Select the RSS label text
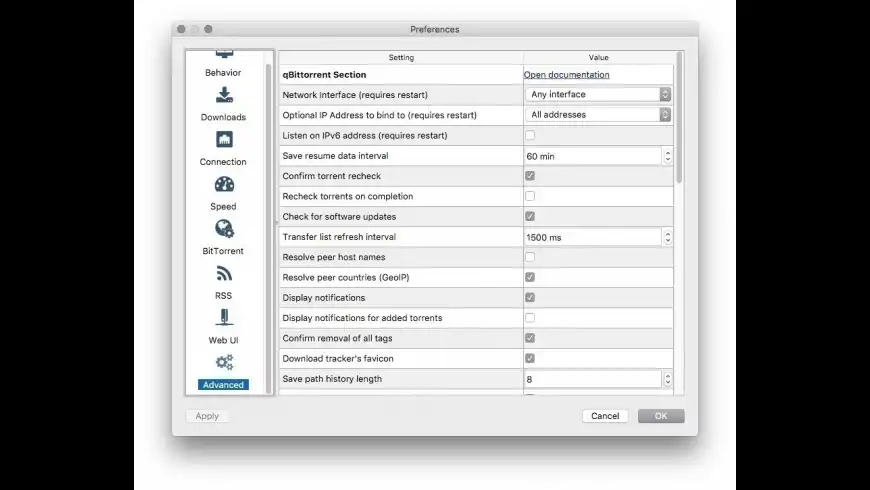This screenshot has width=870, height=490. pos(223,296)
